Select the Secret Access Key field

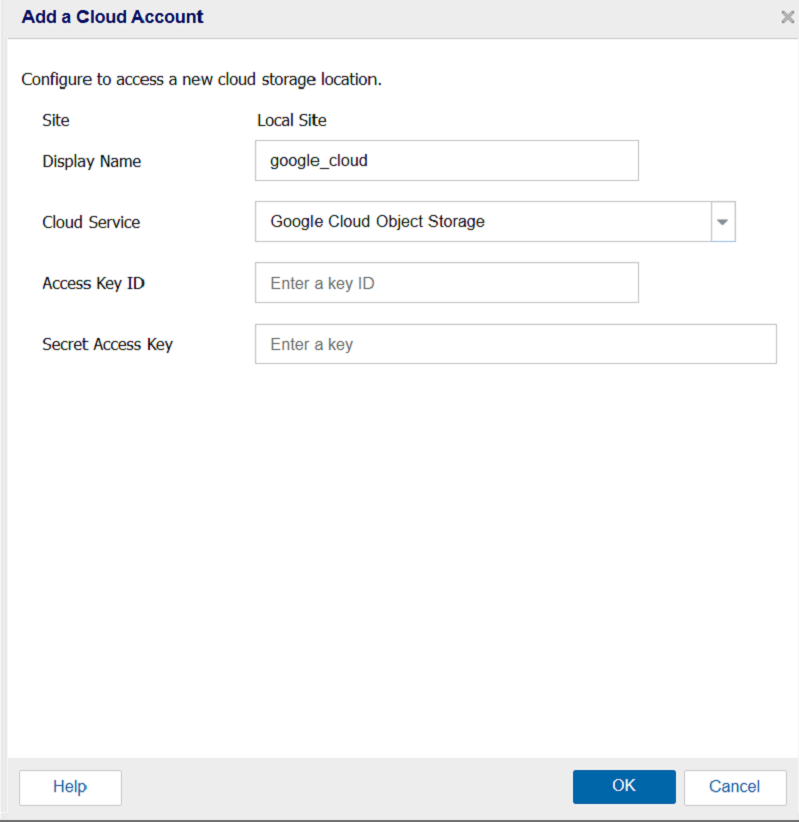(515, 344)
